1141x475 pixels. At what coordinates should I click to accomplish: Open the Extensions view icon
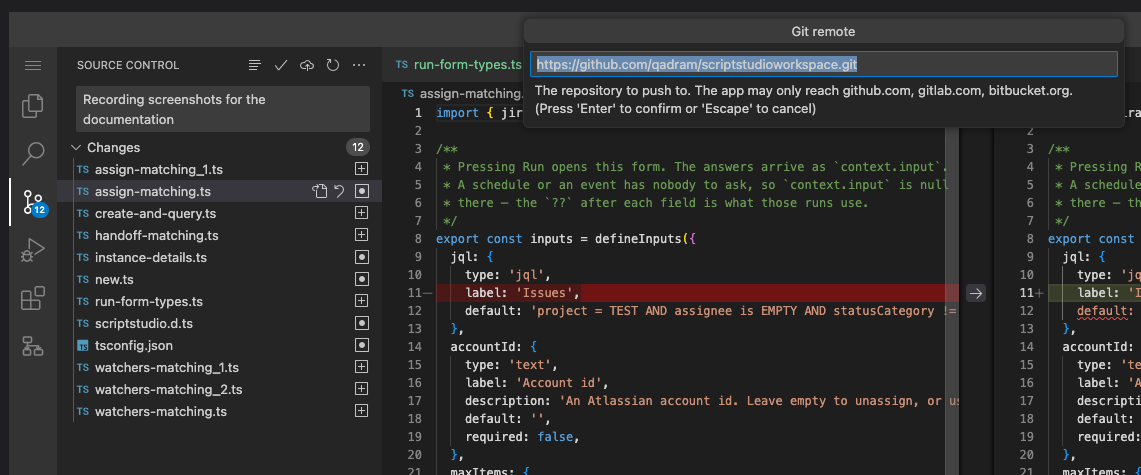[33, 298]
